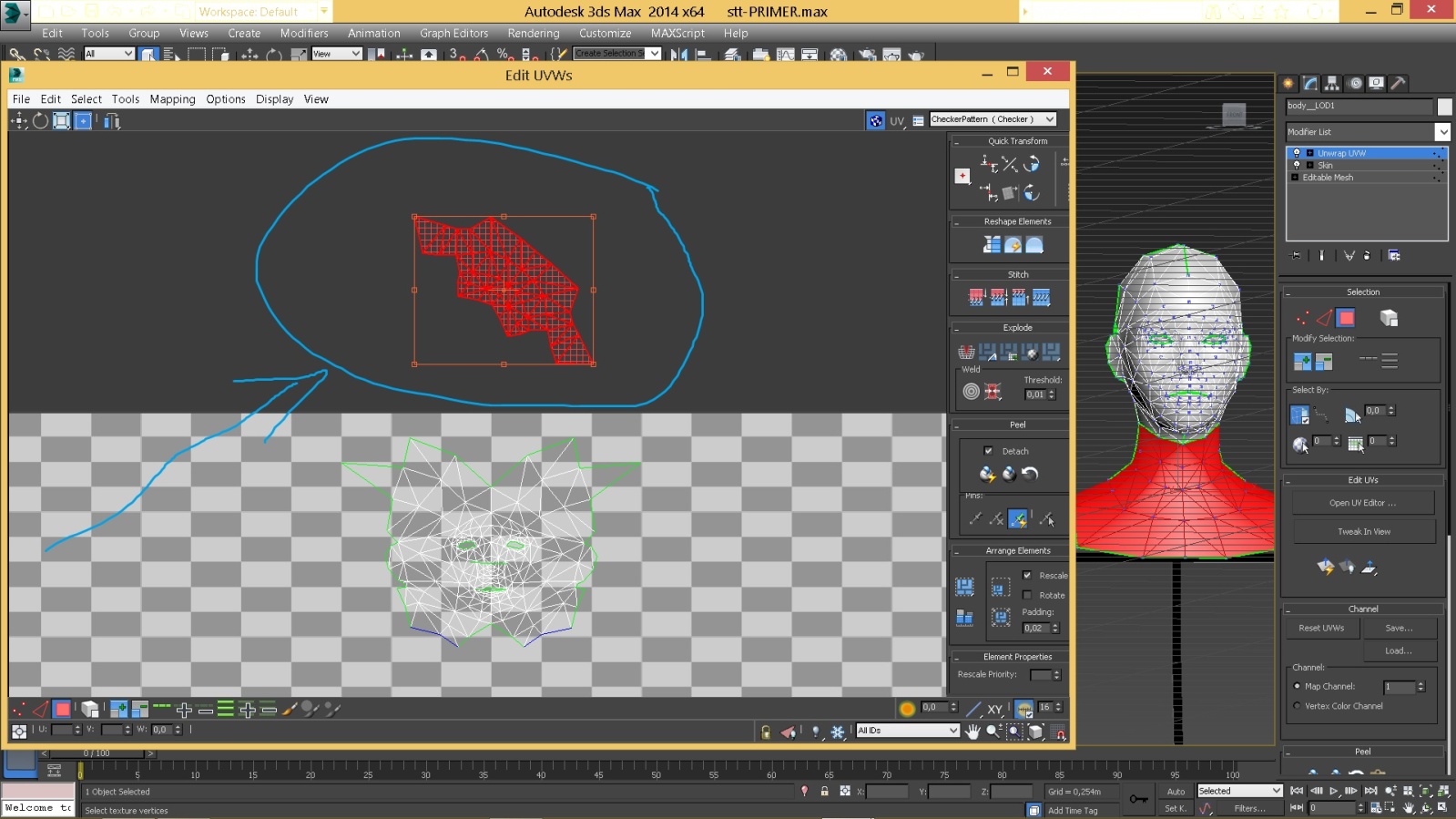1456x819 pixels.
Task: Select Vertex sub-object mode in Edit UVWs bottom bar
Action: tap(19, 709)
